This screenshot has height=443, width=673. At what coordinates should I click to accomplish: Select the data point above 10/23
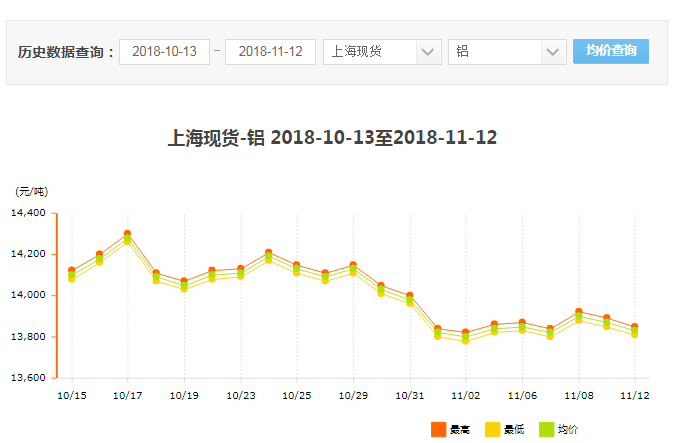(240, 272)
